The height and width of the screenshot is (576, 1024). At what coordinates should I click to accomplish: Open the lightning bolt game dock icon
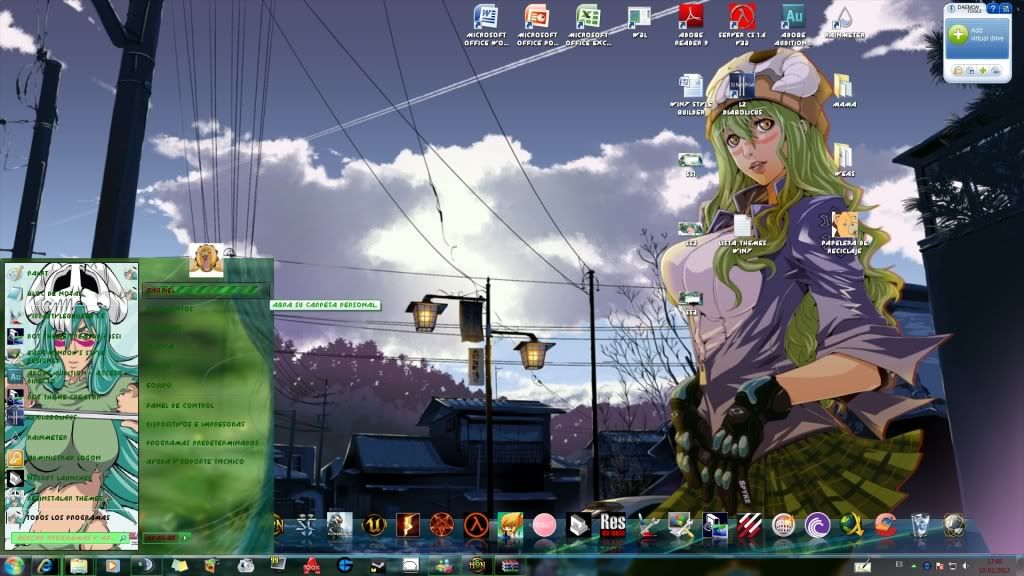408,525
